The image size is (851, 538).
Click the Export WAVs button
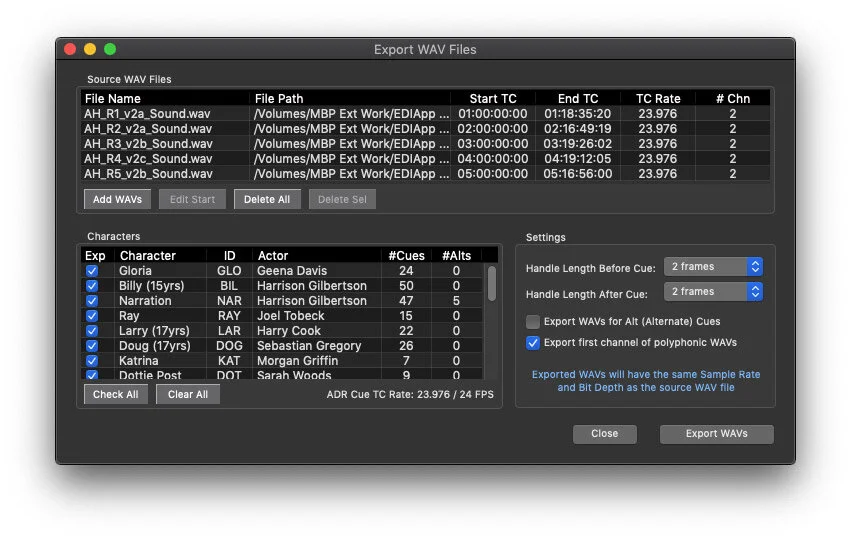pyautogui.click(x=716, y=434)
